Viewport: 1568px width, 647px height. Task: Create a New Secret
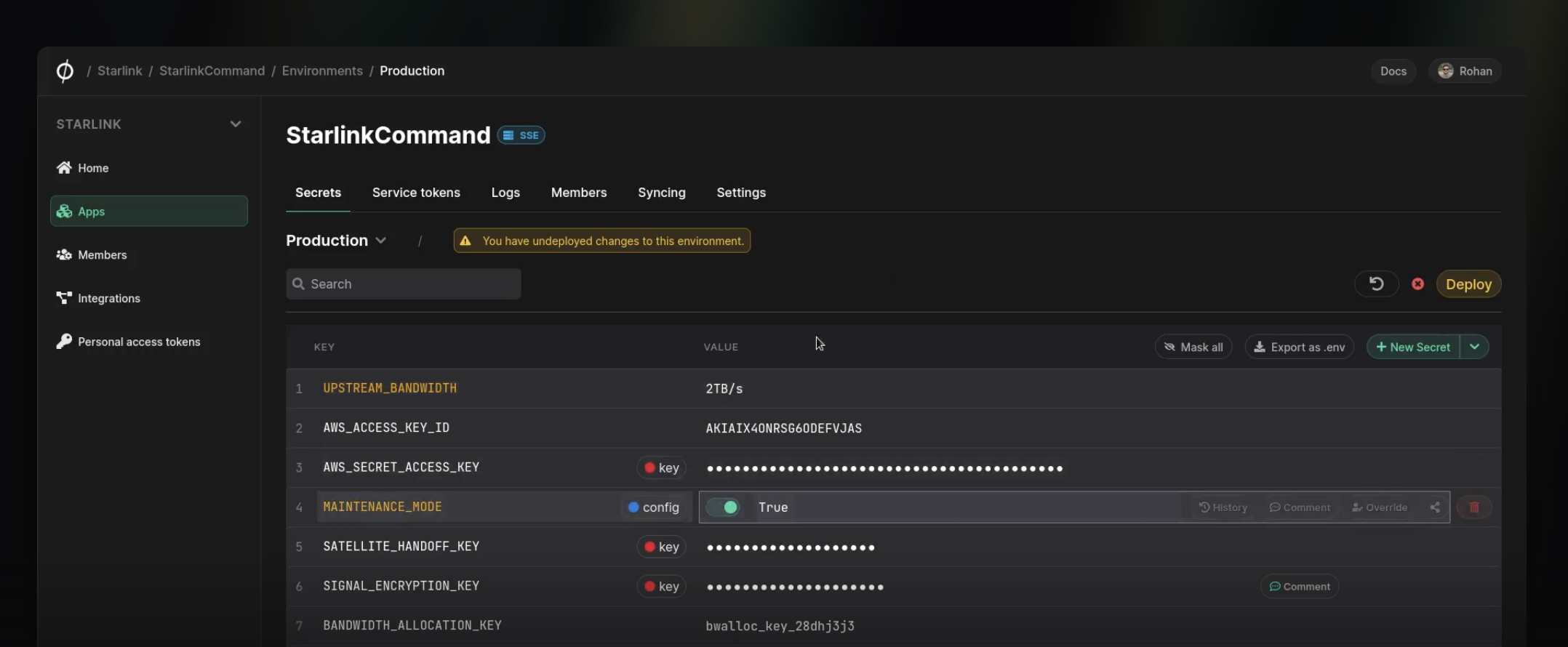(x=1413, y=347)
